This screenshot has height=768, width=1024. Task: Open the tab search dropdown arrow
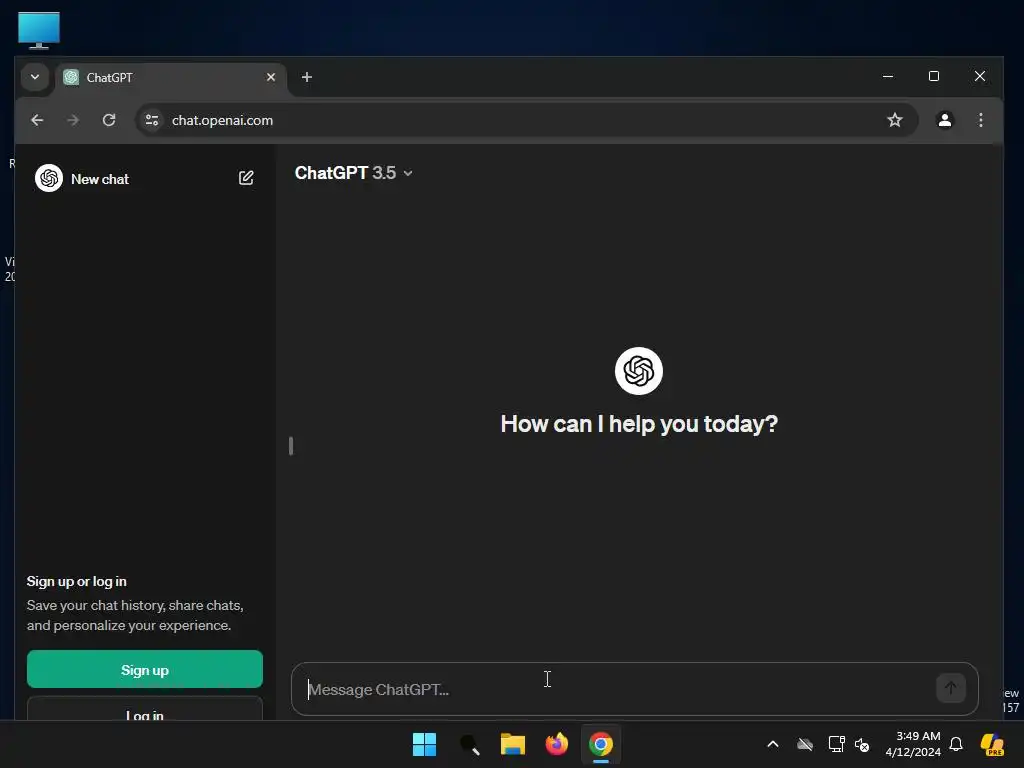click(35, 77)
